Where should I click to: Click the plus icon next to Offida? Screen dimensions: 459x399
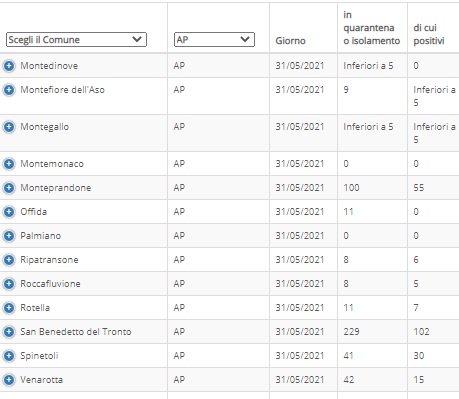pos(9,212)
